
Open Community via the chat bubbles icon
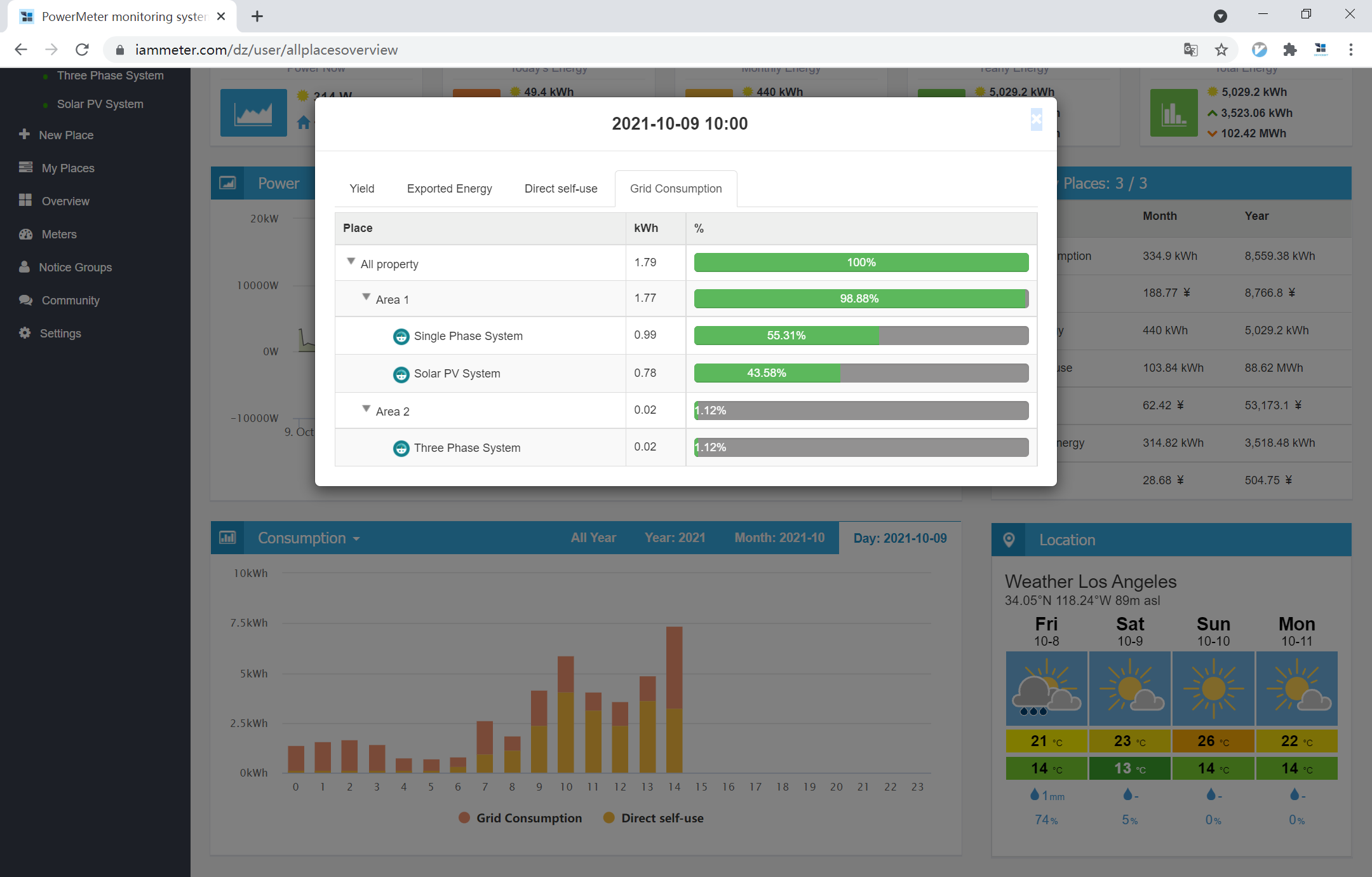pyautogui.click(x=25, y=300)
